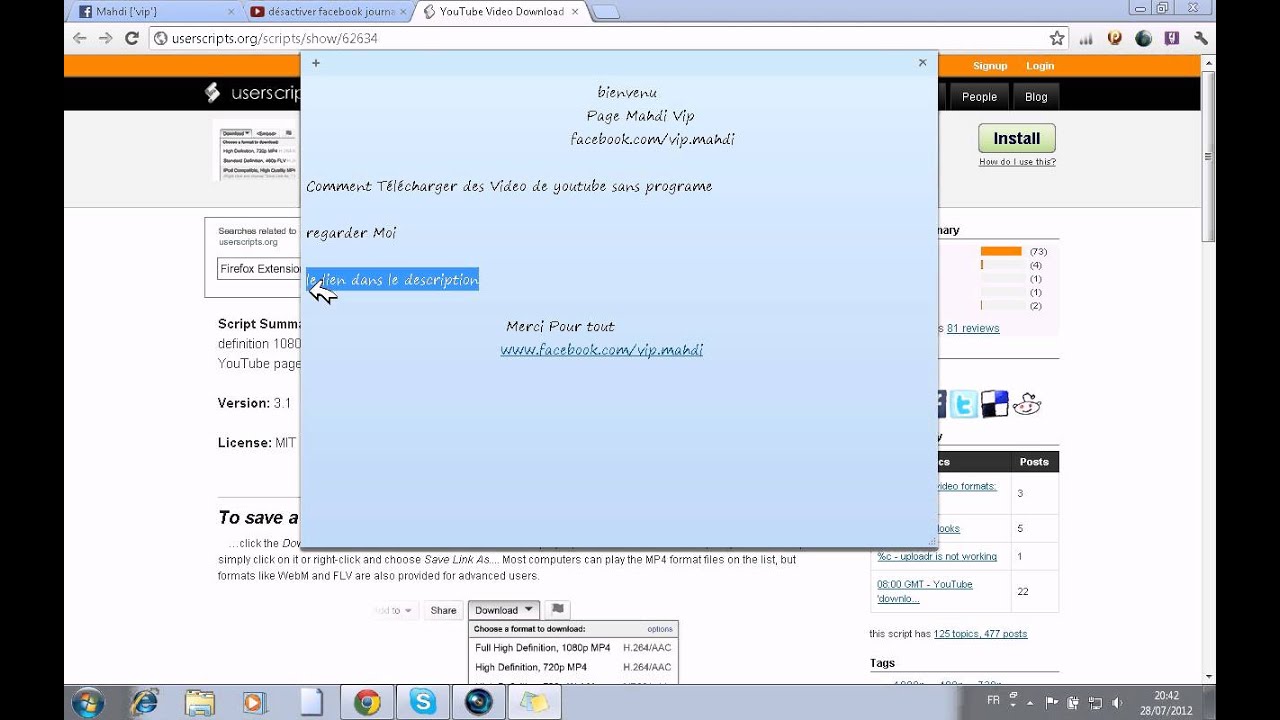Open the purple extension icon in toolbar

tap(1172, 38)
